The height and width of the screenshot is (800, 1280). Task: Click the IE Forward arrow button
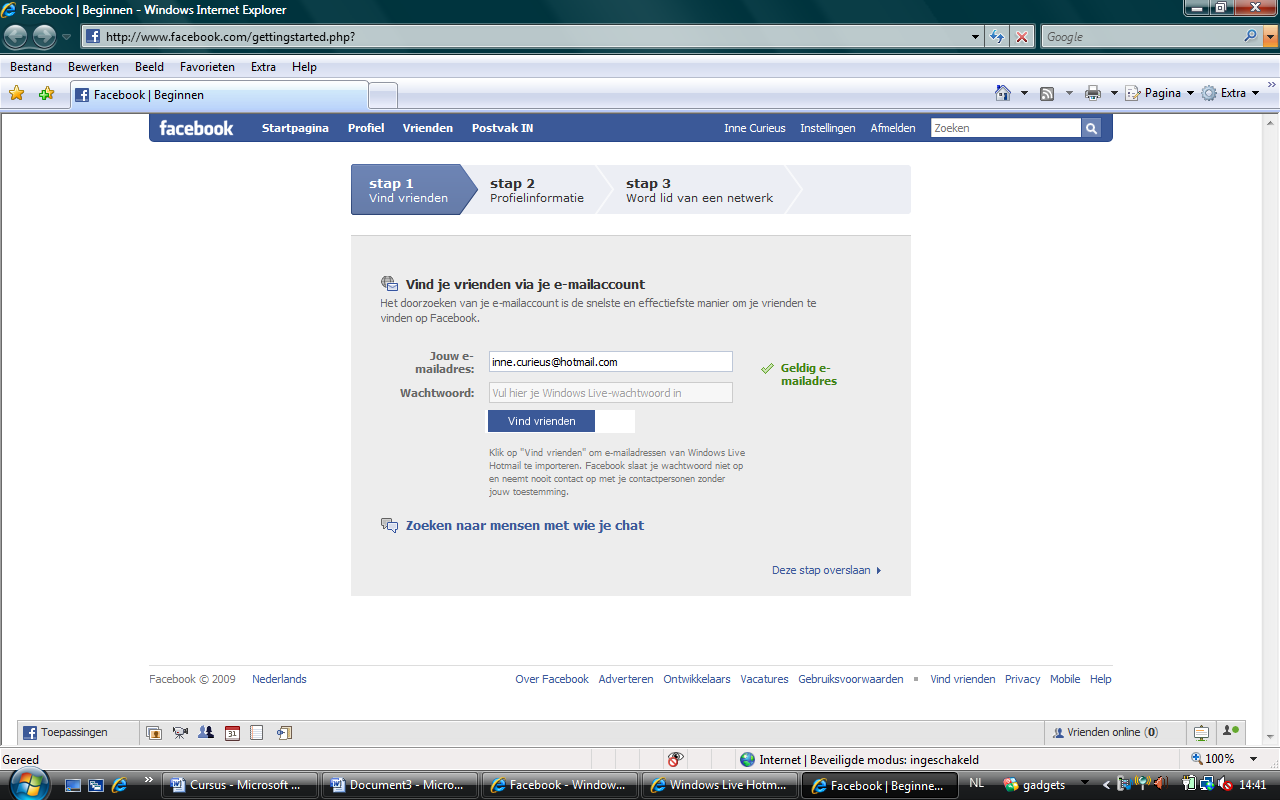[44, 37]
